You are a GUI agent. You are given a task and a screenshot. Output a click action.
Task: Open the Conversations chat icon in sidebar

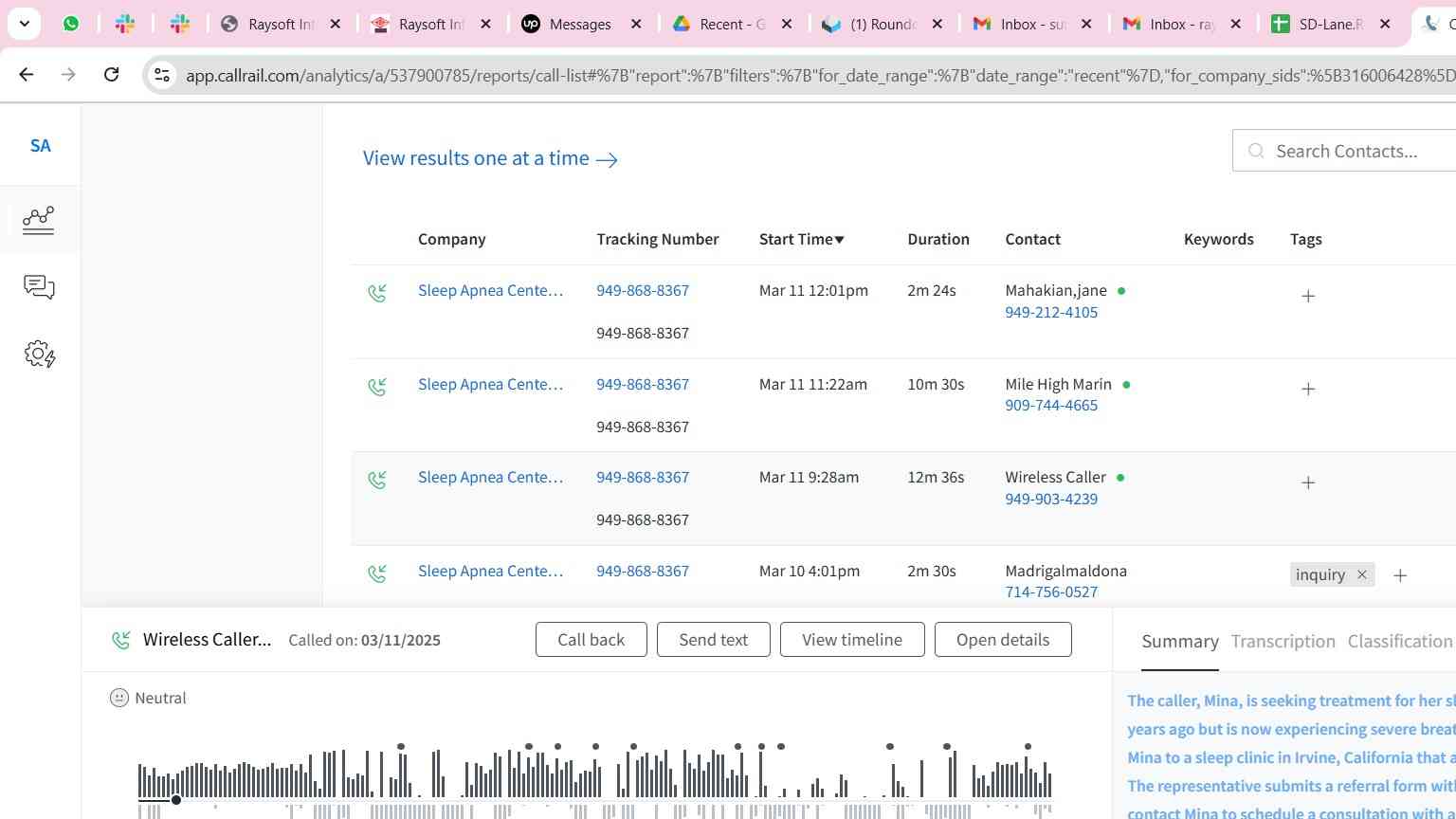(39, 287)
